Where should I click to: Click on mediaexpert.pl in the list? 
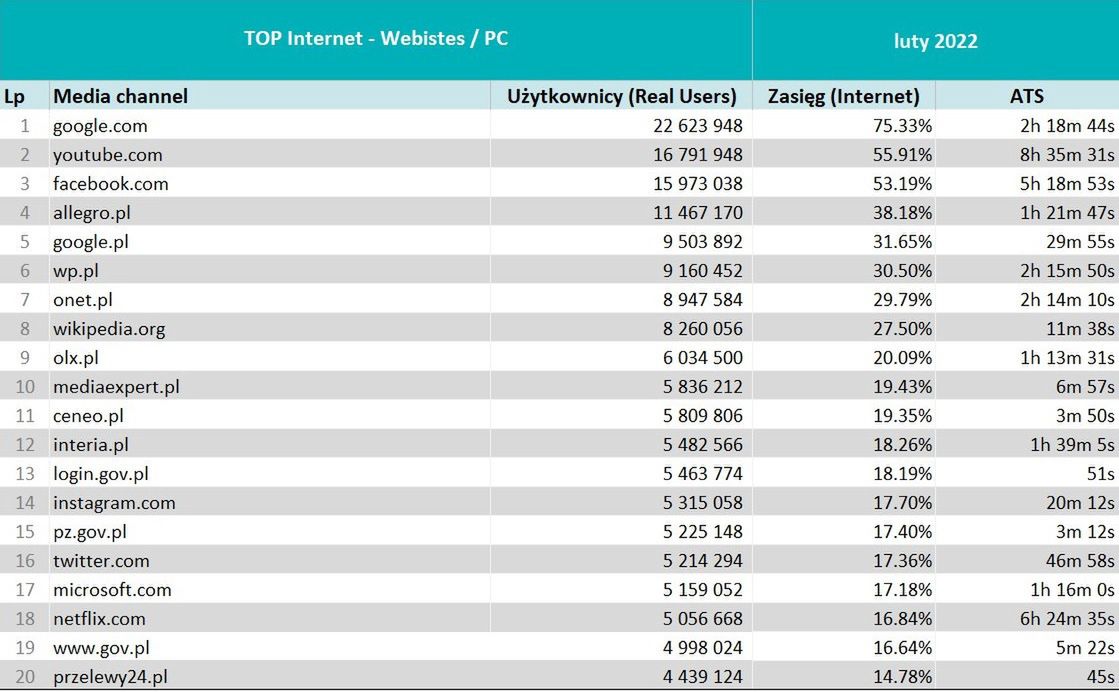pyautogui.click(x=116, y=387)
